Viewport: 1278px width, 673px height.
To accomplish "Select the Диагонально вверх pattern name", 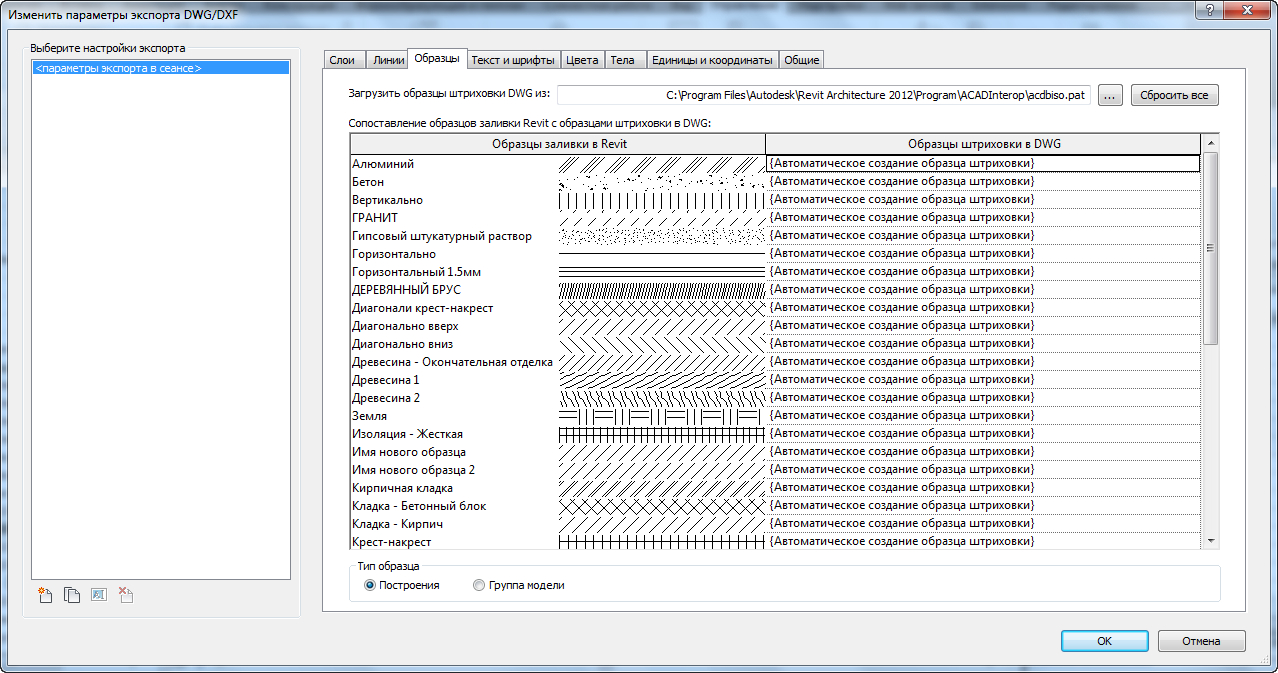I will [x=405, y=326].
